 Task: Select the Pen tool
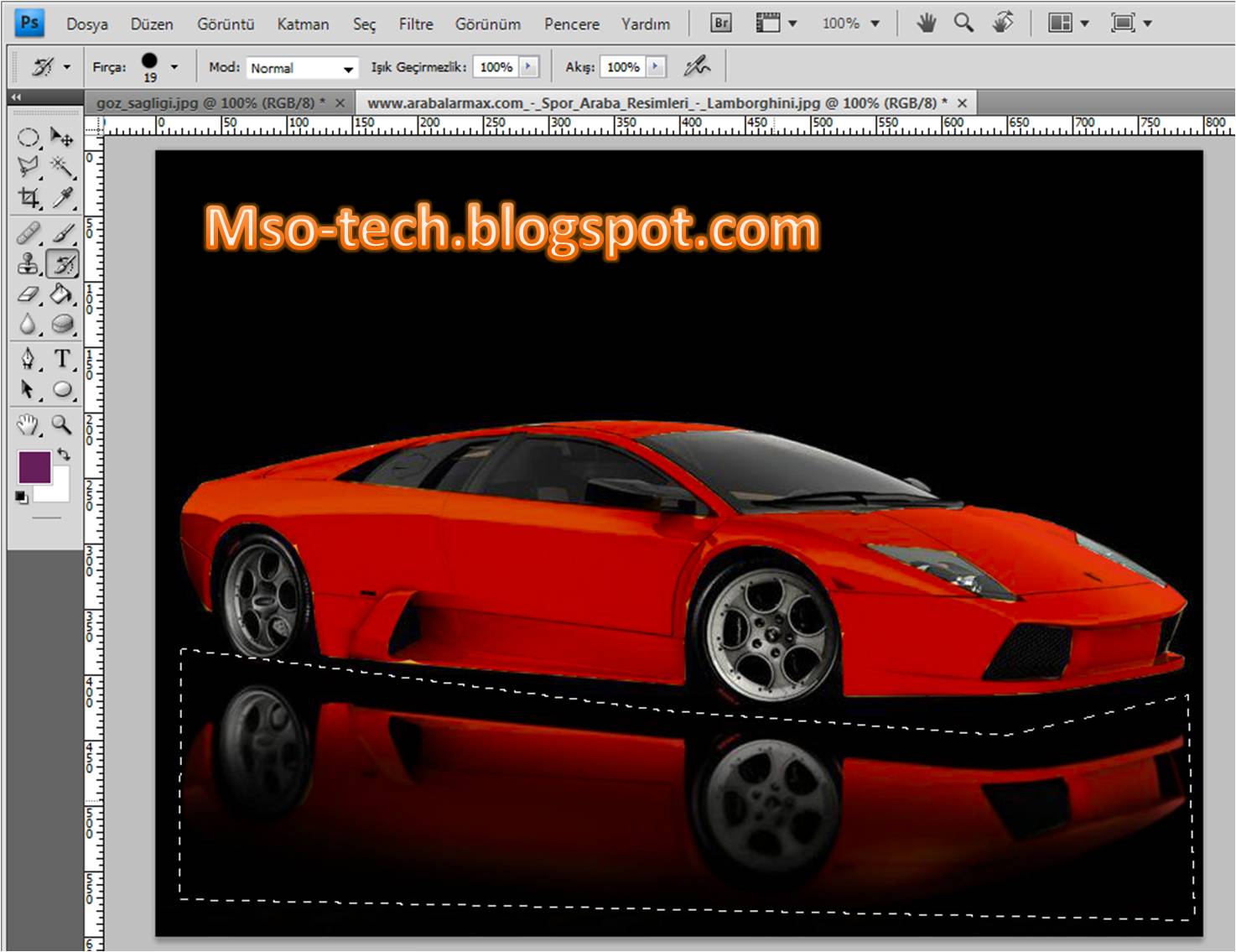point(29,359)
